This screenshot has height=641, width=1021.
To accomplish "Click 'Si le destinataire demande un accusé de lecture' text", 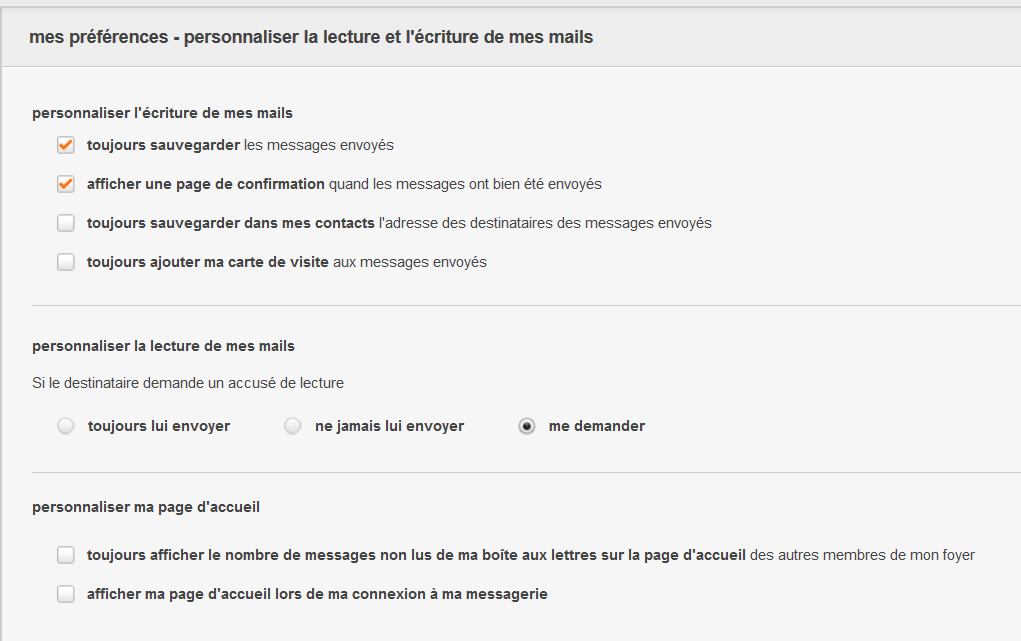I will 188,383.
